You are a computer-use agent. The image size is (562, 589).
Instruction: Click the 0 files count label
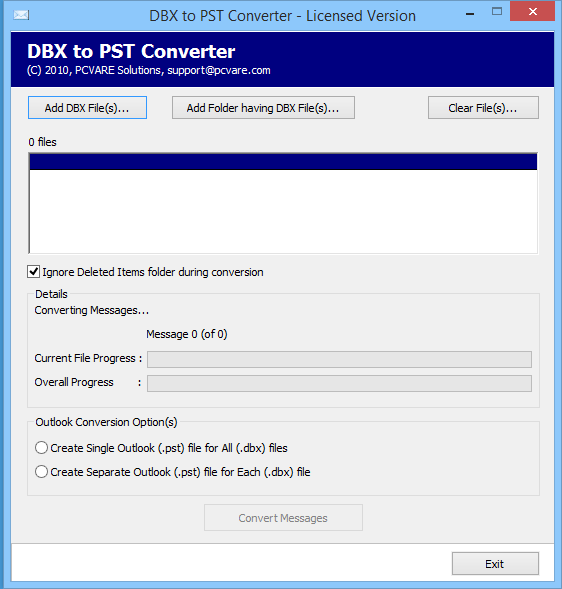coord(42,142)
